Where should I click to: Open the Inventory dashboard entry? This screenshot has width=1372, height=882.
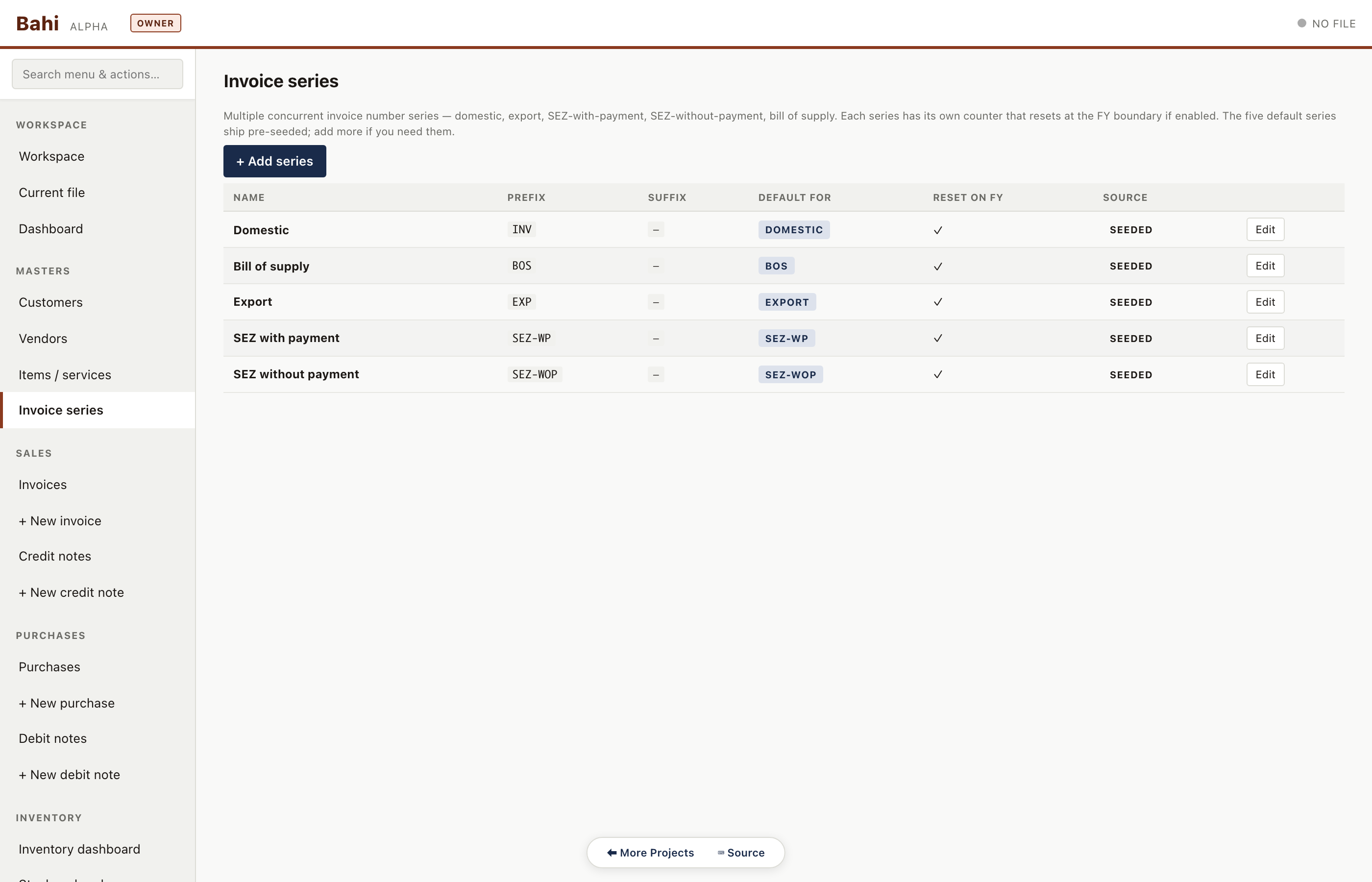pos(79,849)
